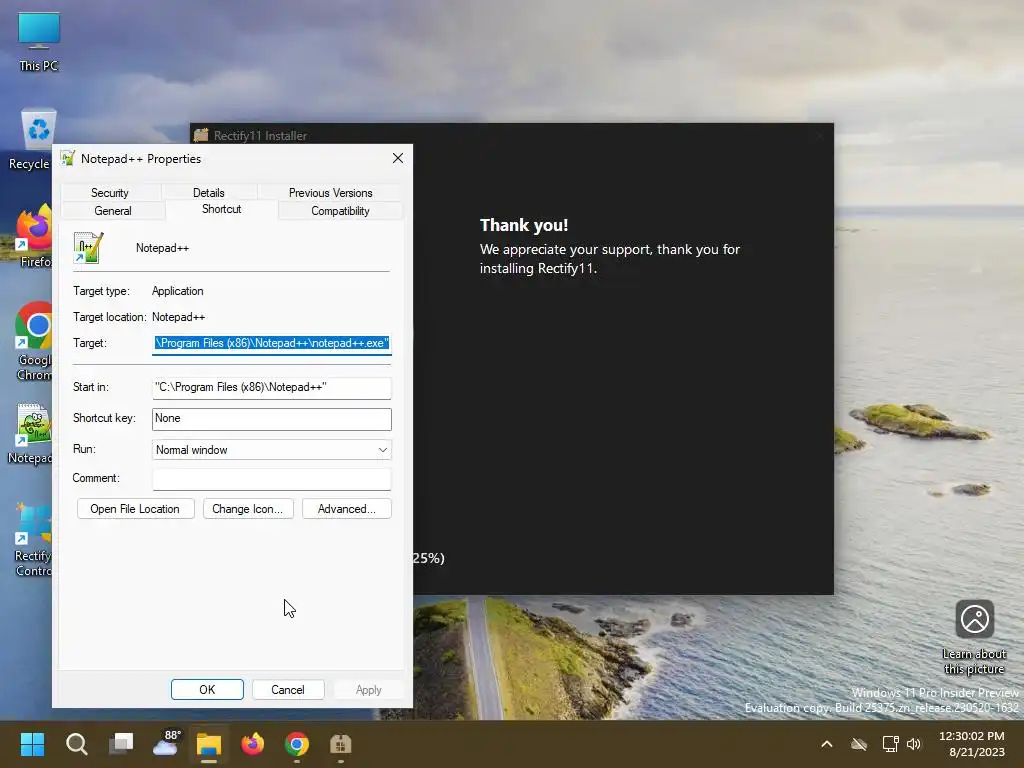Select the Notepad++ desktop shortcut

pos(30,434)
